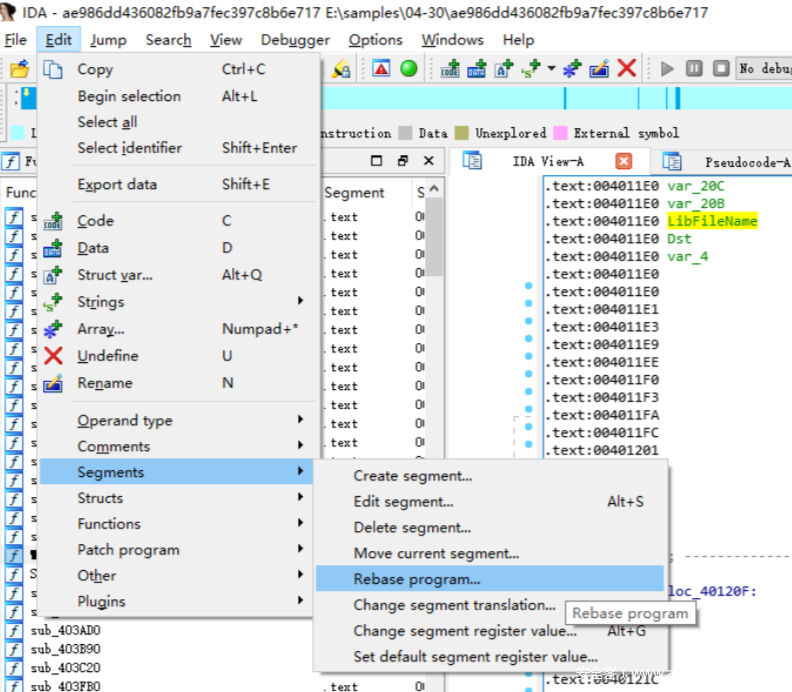Screen dimensions: 792x692
Task: Click the green circle toolbar icon
Action: [409, 69]
